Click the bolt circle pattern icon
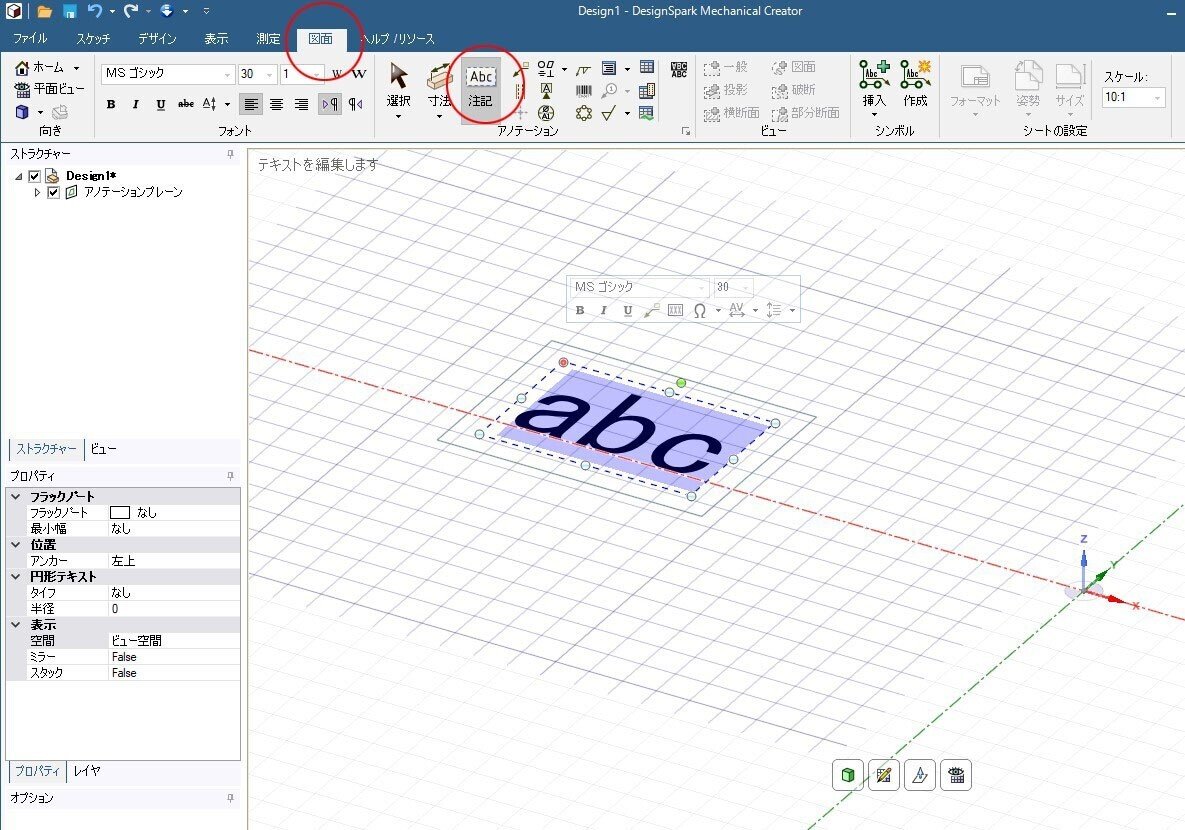The width and height of the screenshot is (1185, 830). click(583, 113)
